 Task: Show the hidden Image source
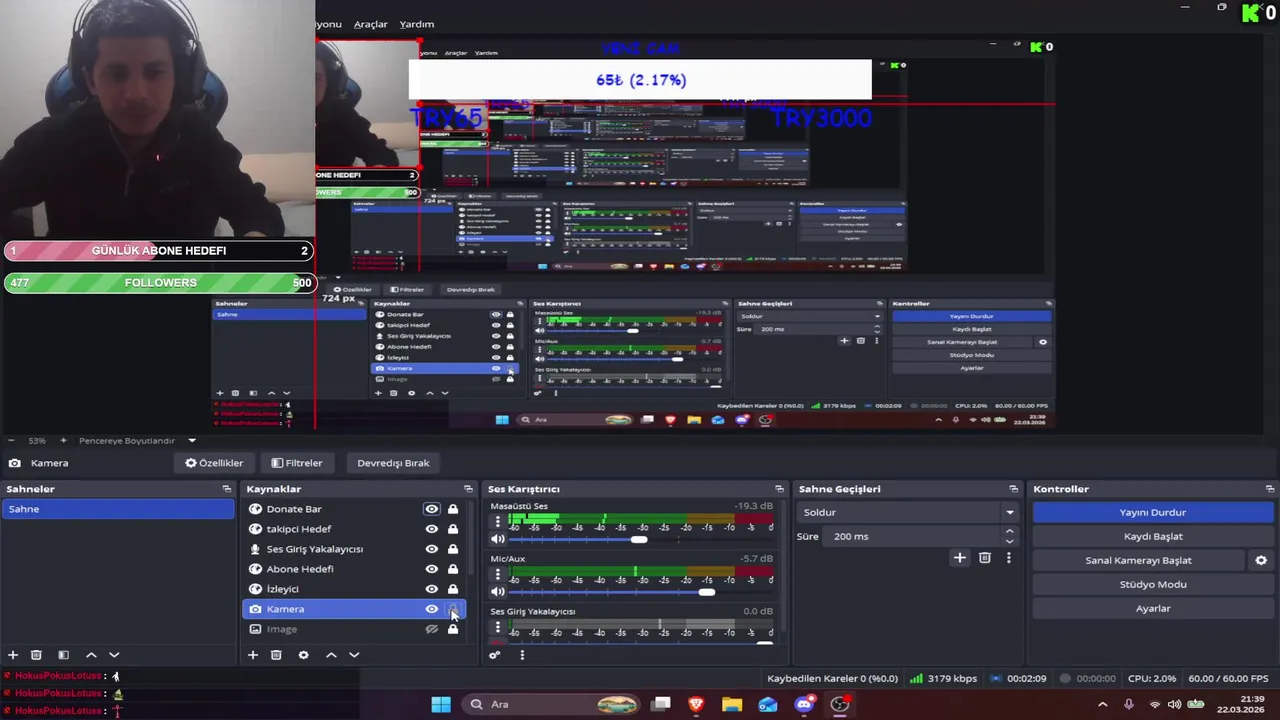431,629
